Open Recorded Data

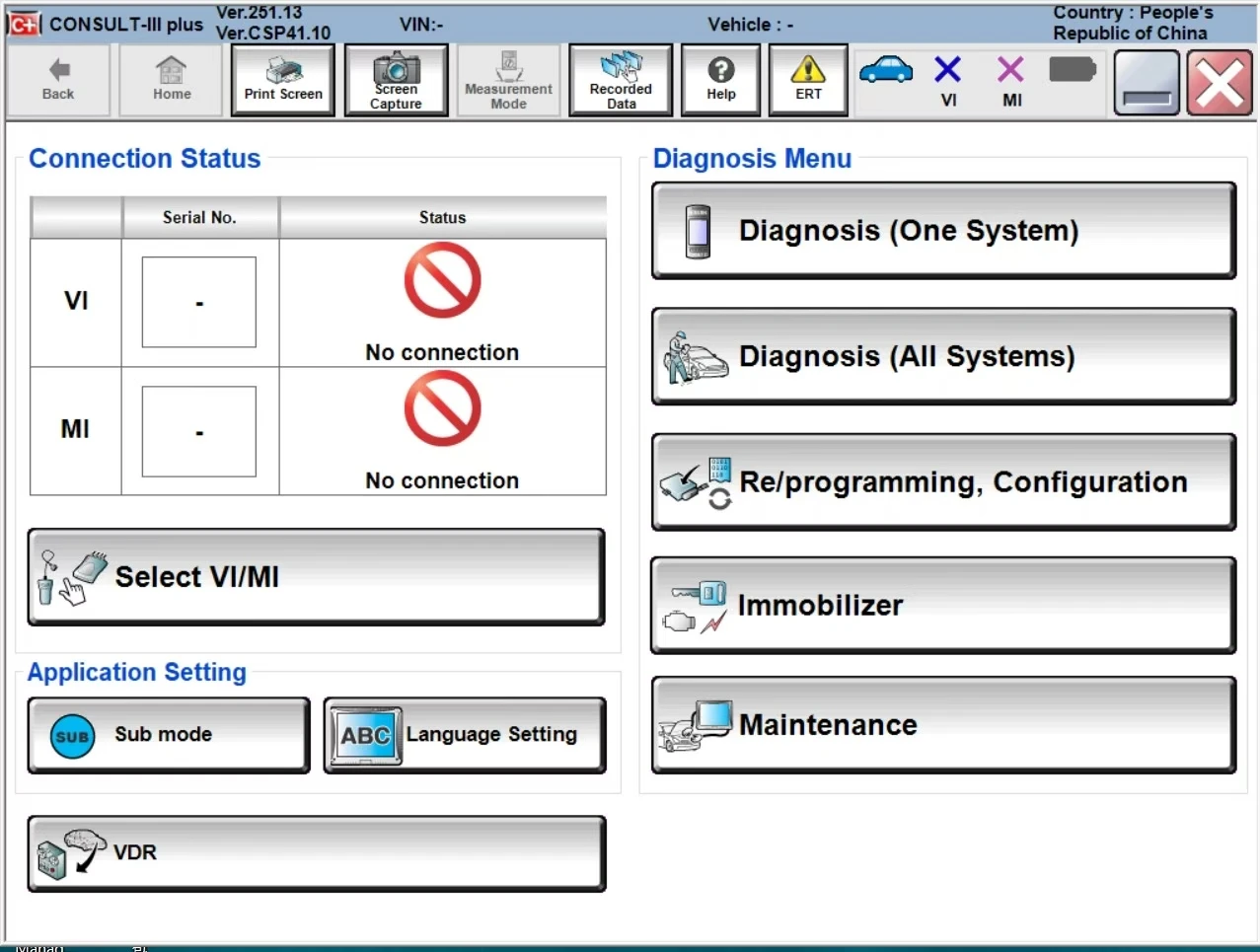point(621,80)
